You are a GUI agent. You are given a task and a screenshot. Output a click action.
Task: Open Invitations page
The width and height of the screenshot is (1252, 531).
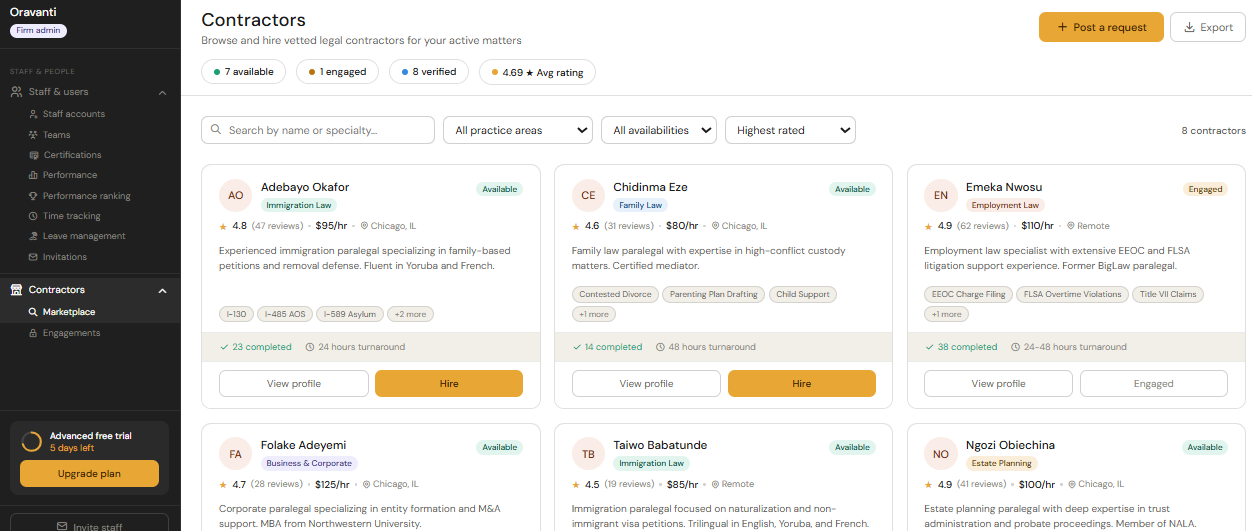(x=64, y=257)
